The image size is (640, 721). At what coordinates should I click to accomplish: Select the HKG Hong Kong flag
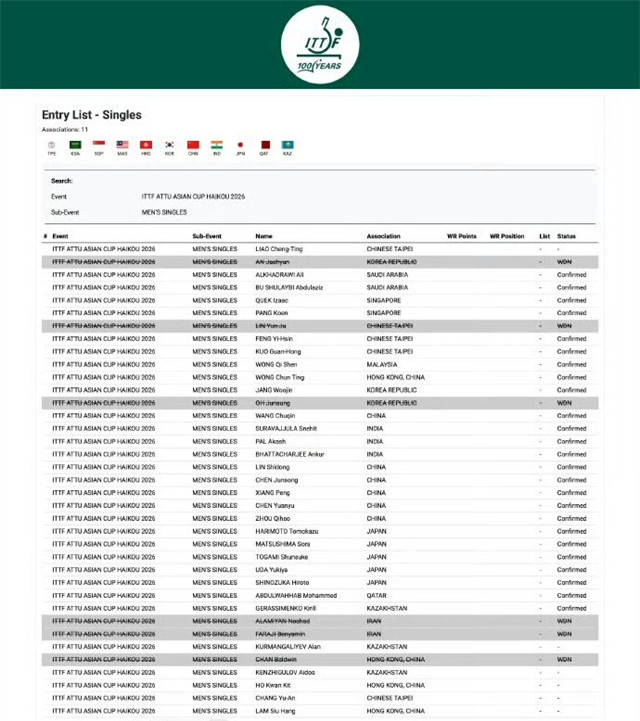(146, 145)
